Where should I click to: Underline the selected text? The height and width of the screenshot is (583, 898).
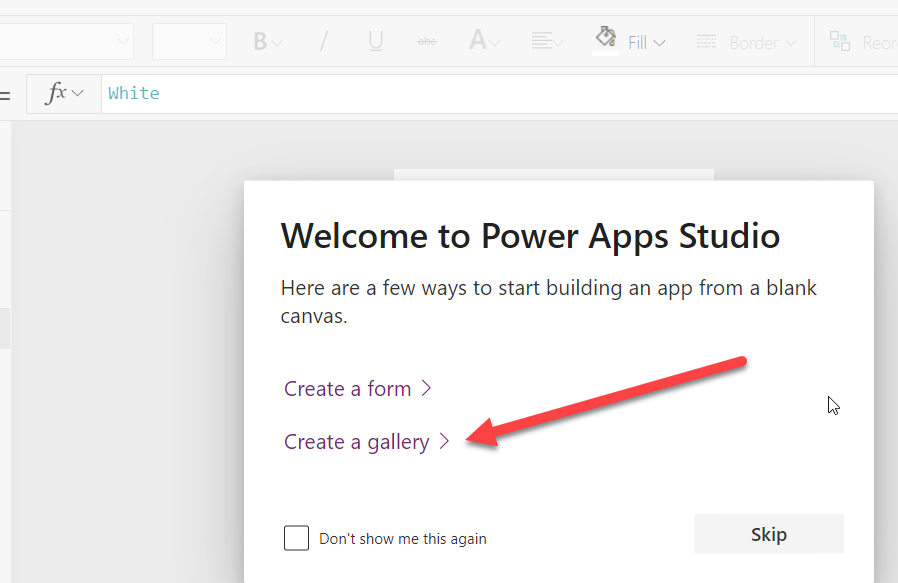pos(375,41)
